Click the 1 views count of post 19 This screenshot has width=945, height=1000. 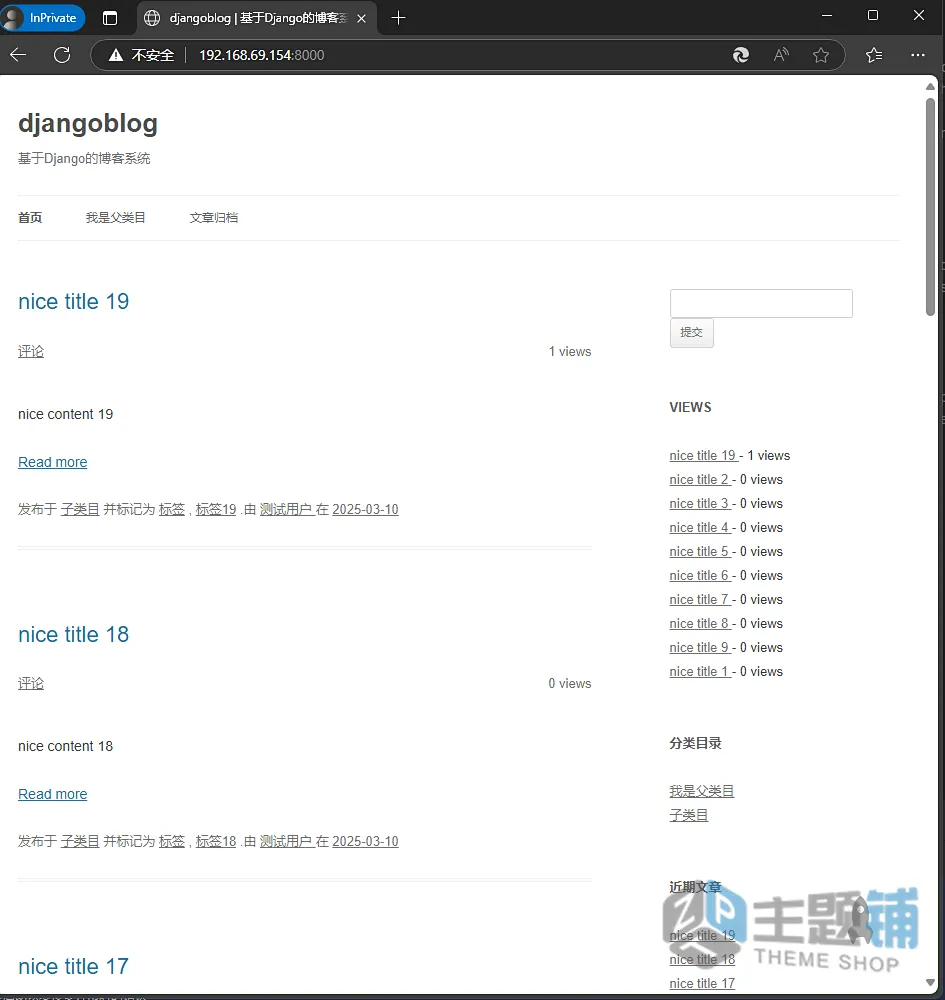(x=570, y=352)
